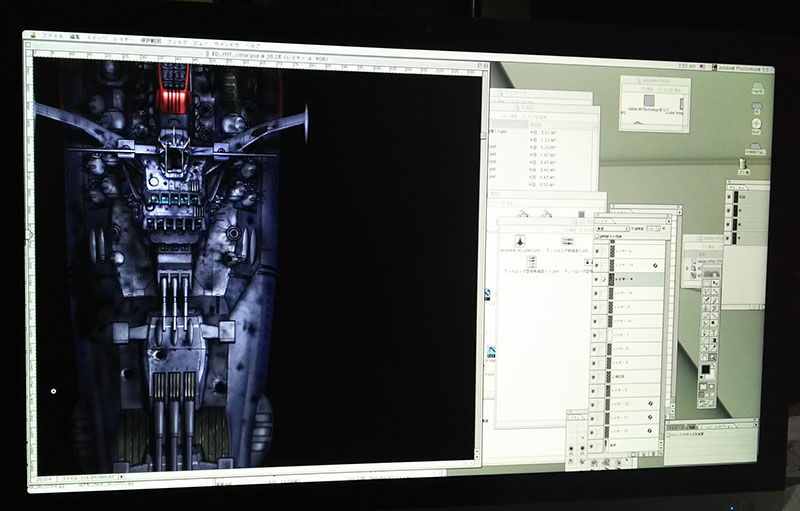This screenshot has width=800, height=511.
Task: Open the 編集 menu
Action: pyautogui.click(x=74, y=37)
